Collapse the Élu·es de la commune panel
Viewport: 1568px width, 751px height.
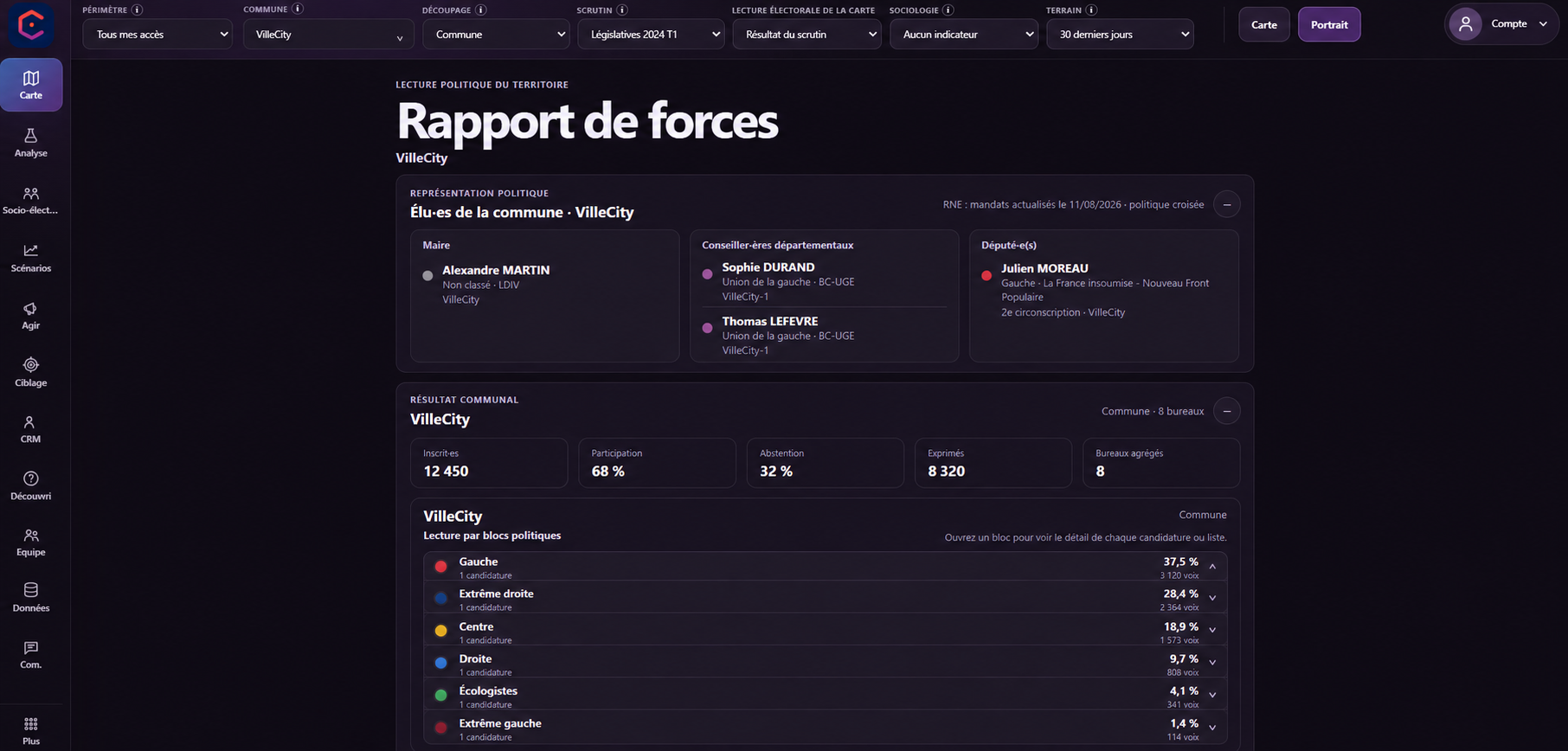[x=1226, y=205]
